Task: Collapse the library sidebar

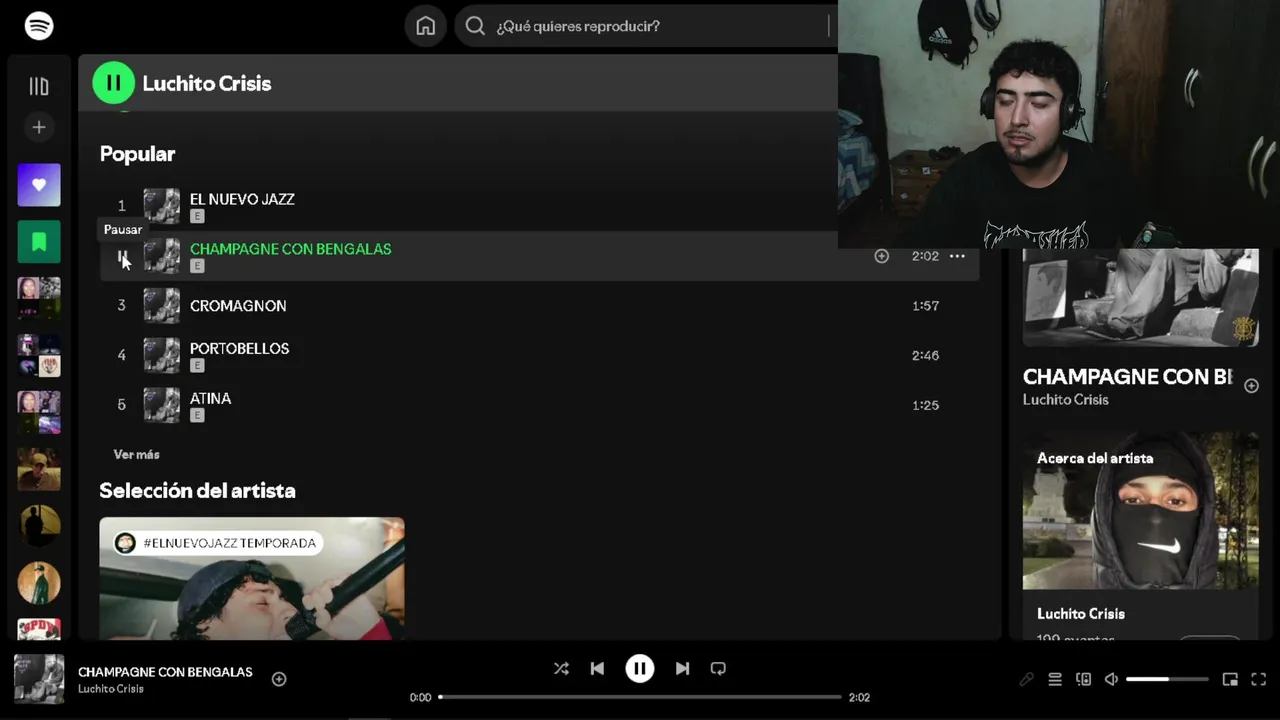Action: pyautogui.click(x=39, y=87)
